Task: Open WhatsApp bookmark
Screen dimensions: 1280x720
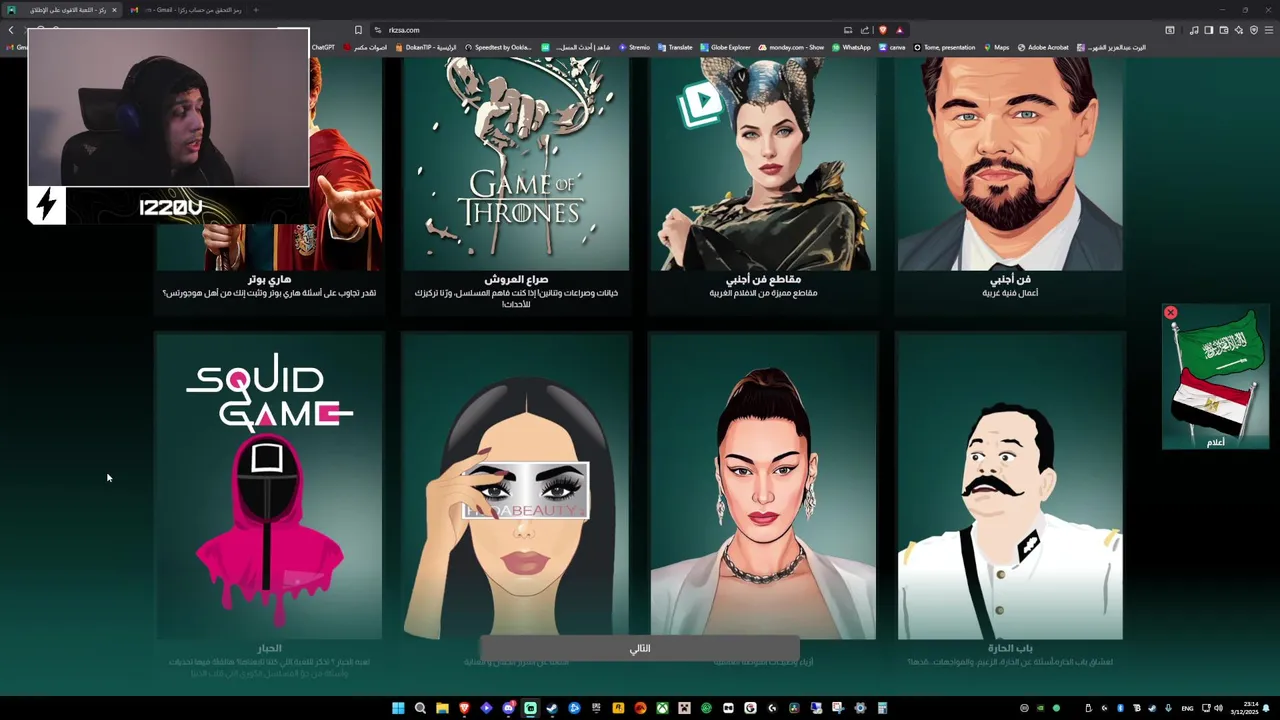Action: [851, 47]
